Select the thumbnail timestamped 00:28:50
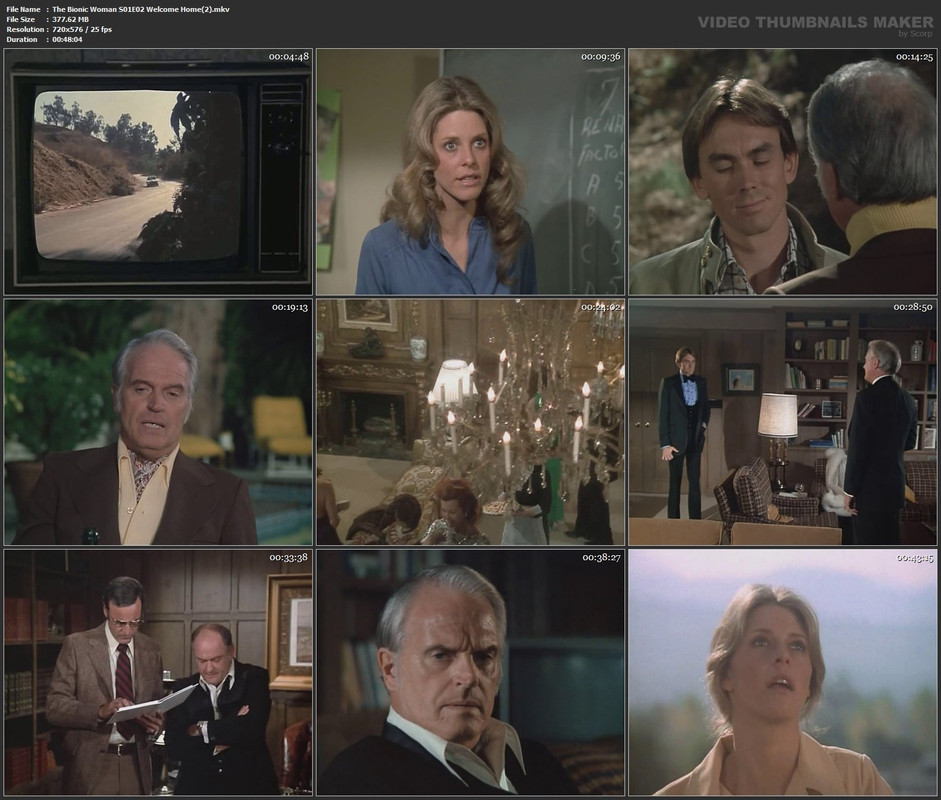Screen dimensions: 941x800 (x=783, y=422)
